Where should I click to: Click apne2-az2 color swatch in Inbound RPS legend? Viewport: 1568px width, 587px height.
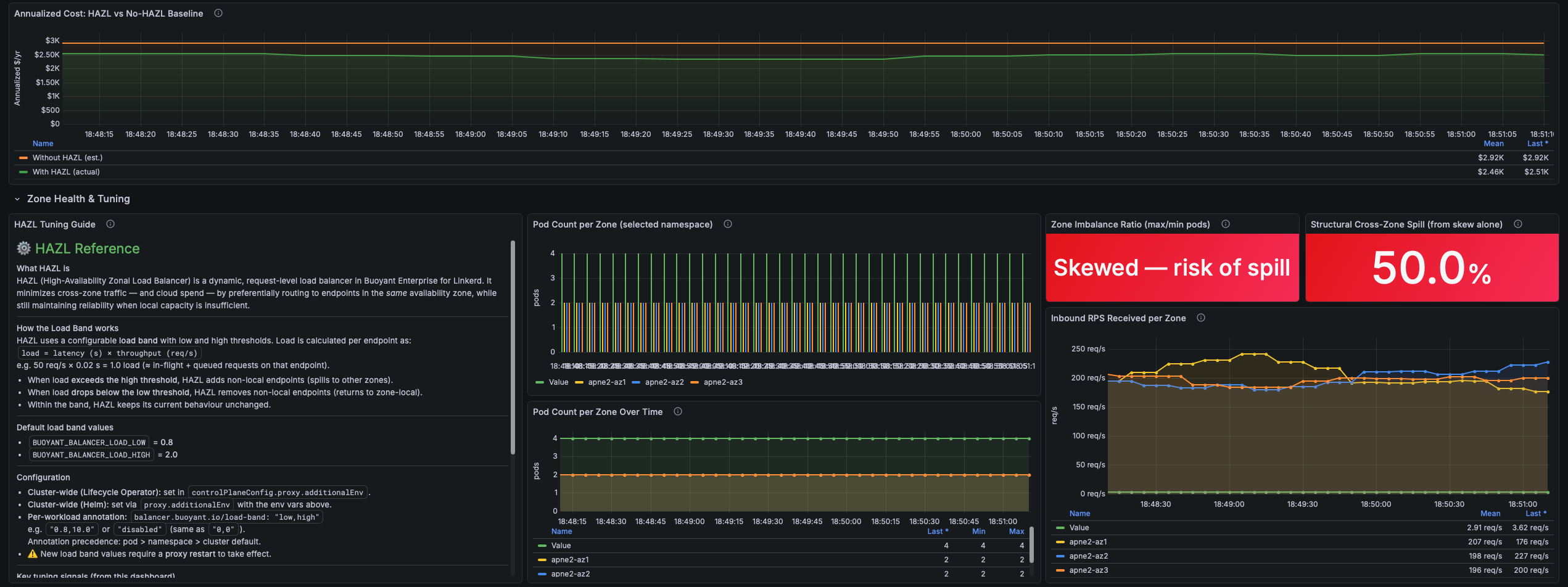pyautogui.click(x=1060, y=556)
